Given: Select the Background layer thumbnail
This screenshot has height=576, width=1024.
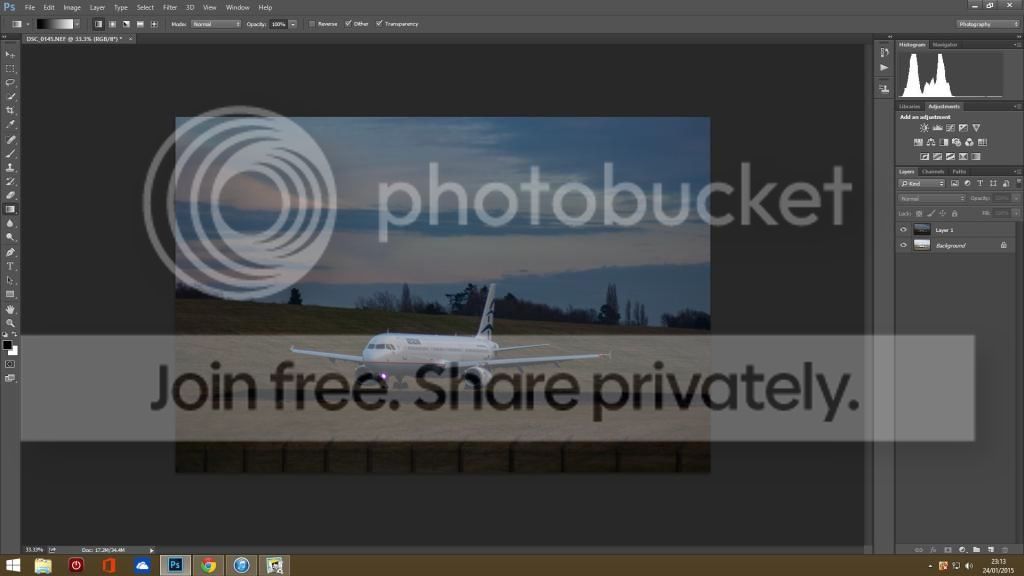Looking at the screenshot, I should tap(921, 245).
